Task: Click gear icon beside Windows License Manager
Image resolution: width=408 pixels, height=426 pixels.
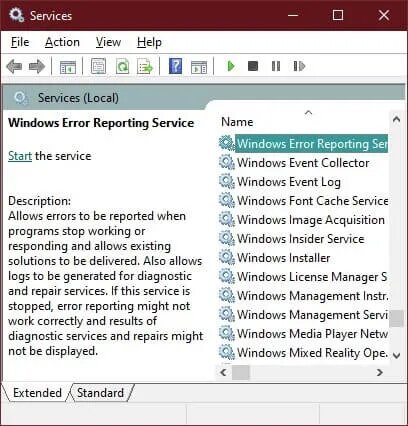Action: 227,276
